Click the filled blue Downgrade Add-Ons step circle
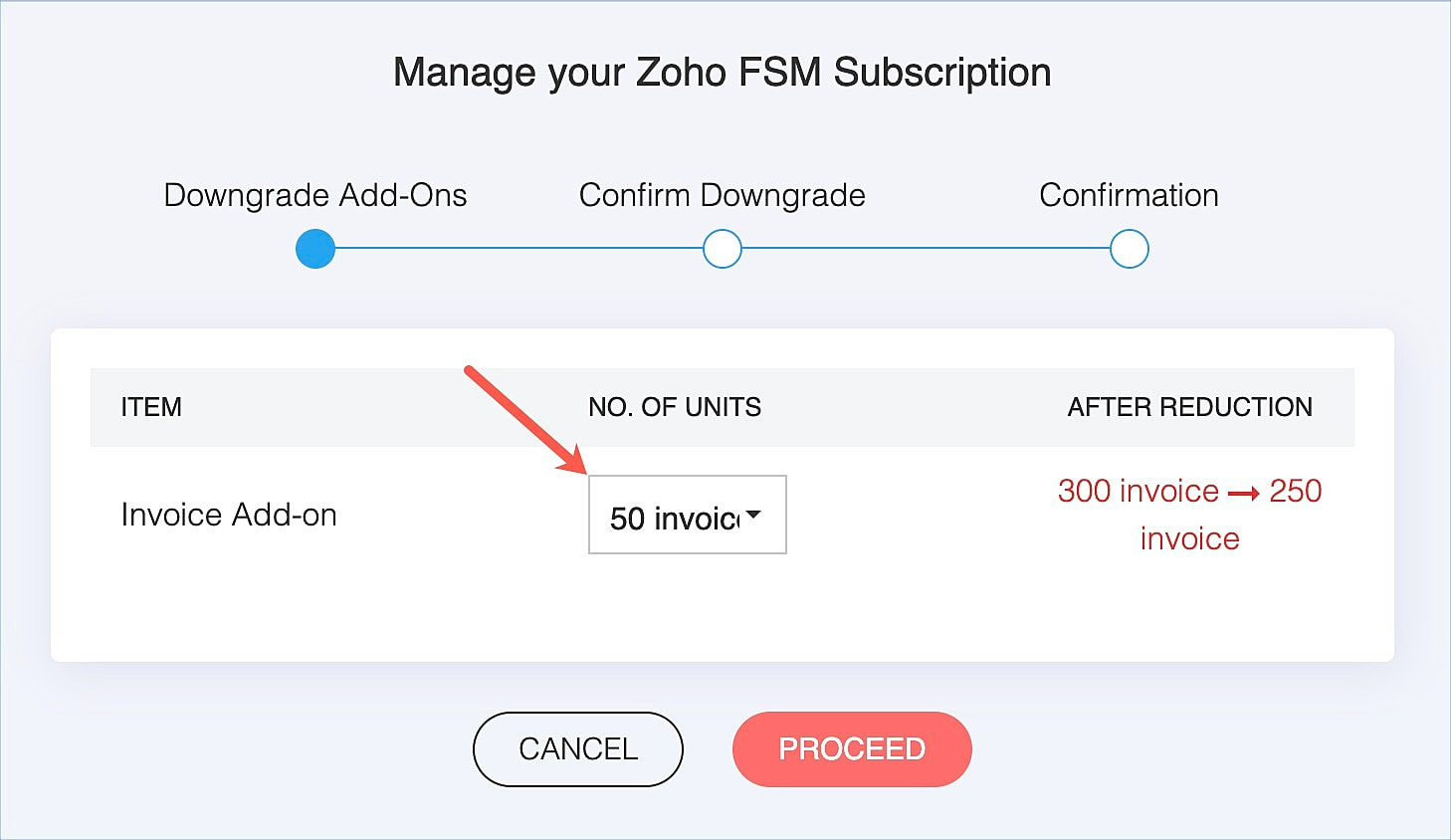 click(x=315, y=249)
